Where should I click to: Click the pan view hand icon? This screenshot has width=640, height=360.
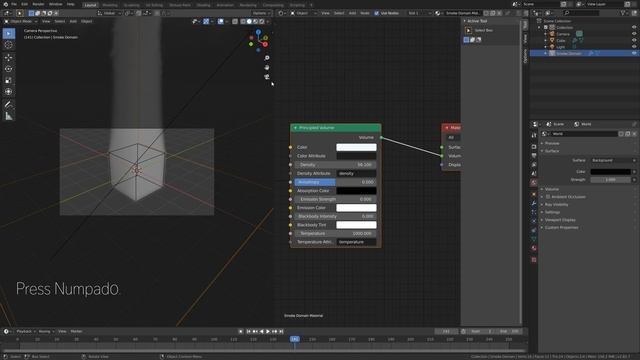point(267,67)
